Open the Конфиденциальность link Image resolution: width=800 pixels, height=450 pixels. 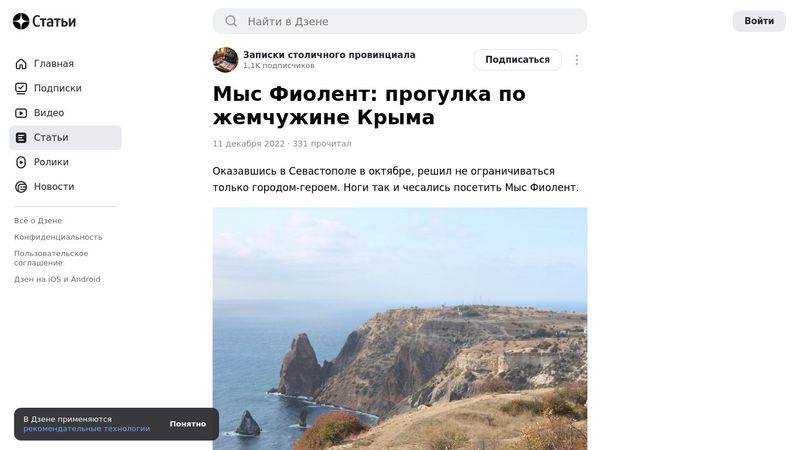(58, 237)
